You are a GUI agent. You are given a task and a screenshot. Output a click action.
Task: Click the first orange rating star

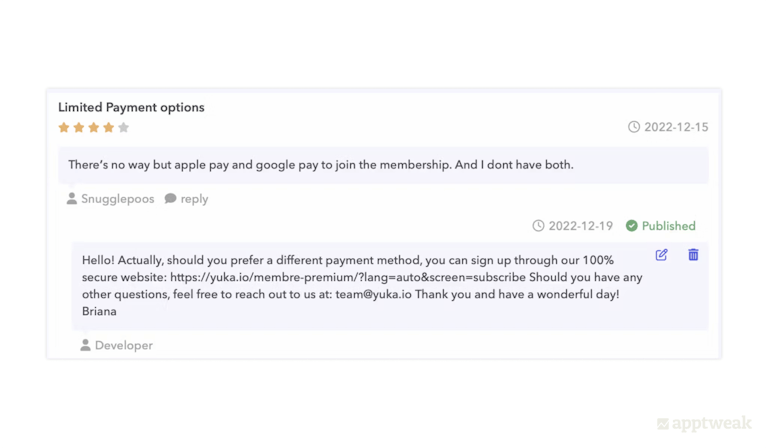[64, 128]
